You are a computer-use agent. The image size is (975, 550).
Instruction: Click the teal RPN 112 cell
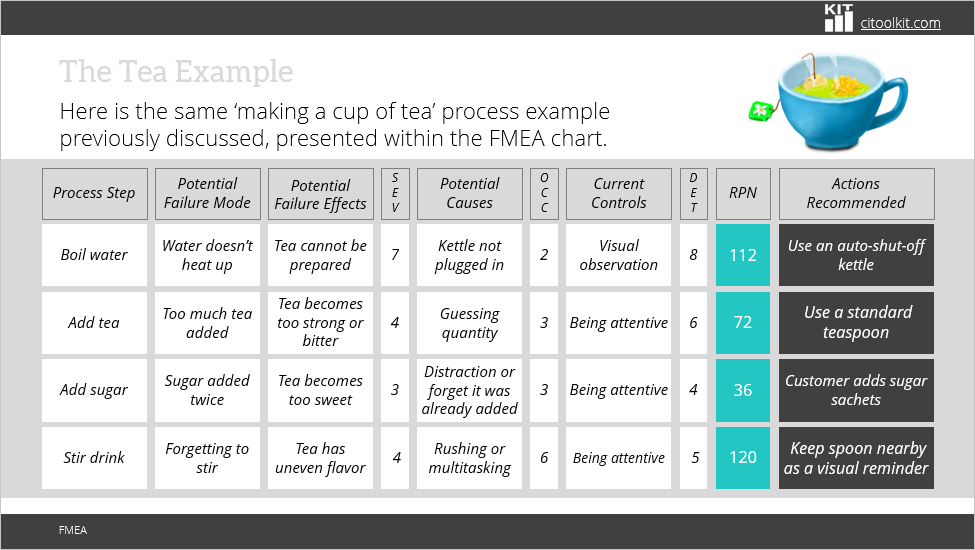tap(743, 255)
